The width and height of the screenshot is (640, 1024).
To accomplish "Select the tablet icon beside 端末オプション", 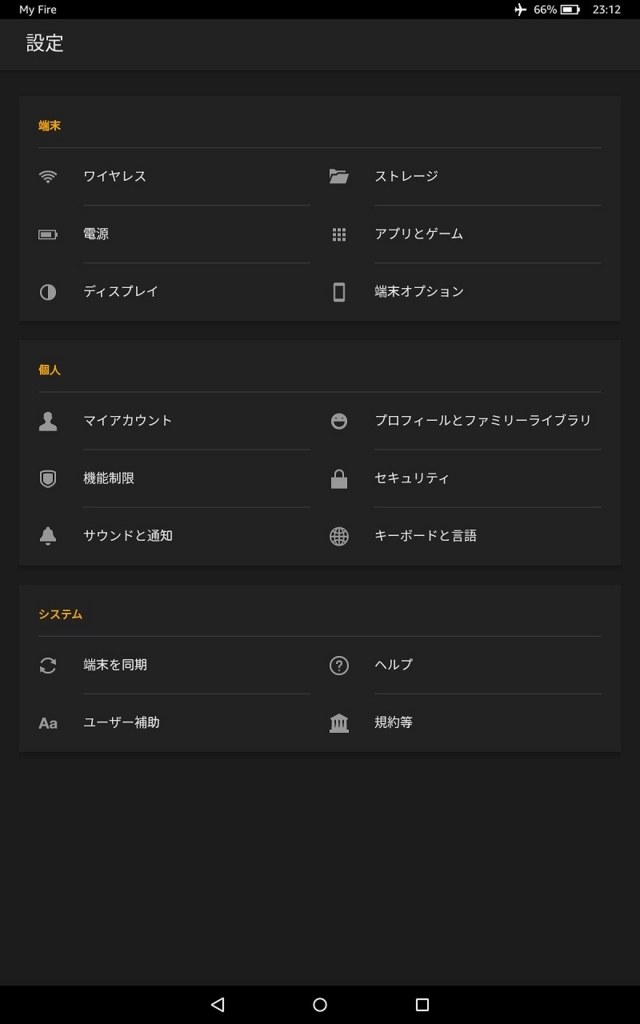I will (338, 291).
